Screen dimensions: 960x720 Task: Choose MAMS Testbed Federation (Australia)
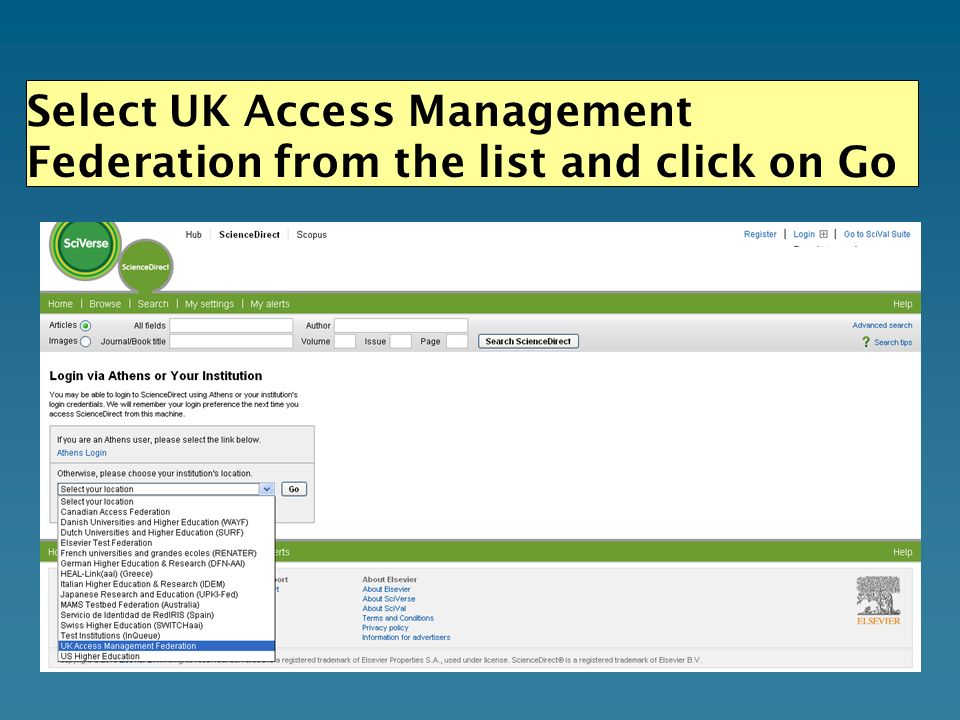(x=167, y=605)
